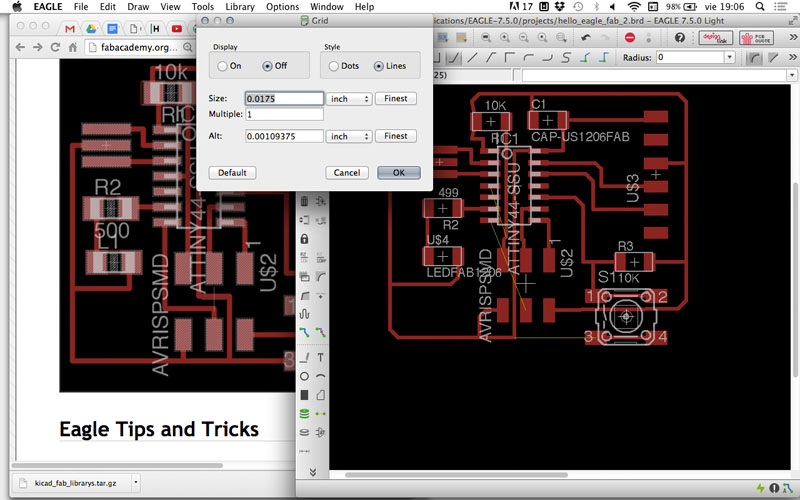This screenshot has height=500, width=800.
Task: Open the download item options arrow in Chrome
Action: click(x=136, y=482)
